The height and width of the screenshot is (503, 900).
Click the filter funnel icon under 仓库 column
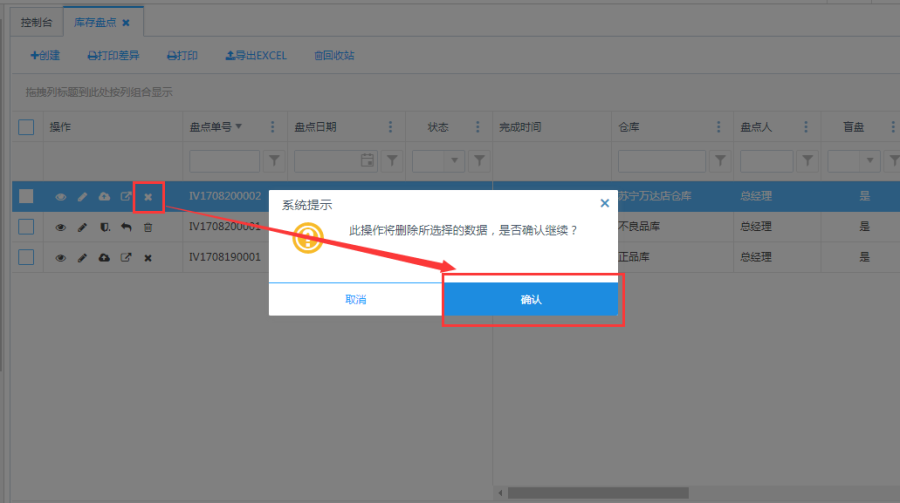click(720, 161)
